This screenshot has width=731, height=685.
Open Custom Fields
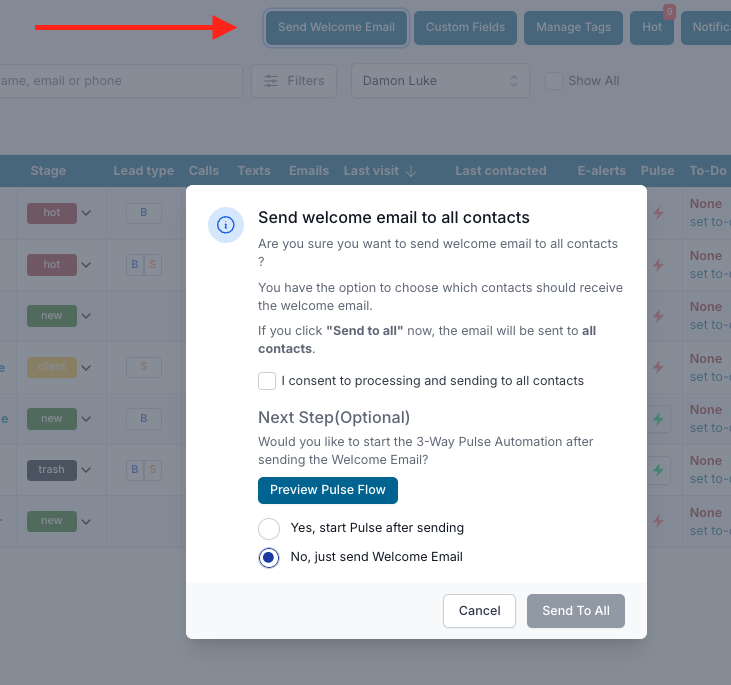tap(465, 27)
